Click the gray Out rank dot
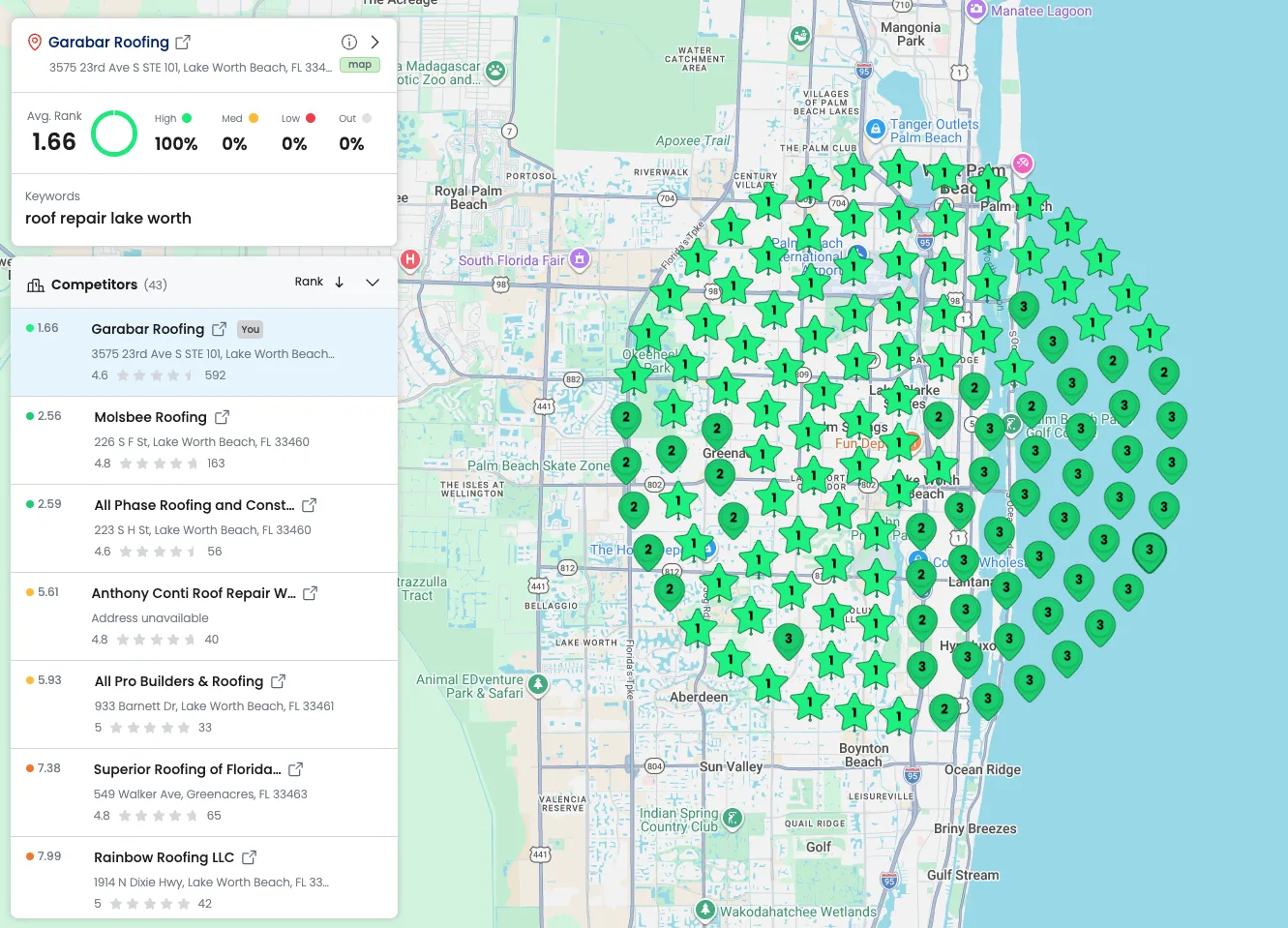1288x928 pixels. click(x=367, y=118)
